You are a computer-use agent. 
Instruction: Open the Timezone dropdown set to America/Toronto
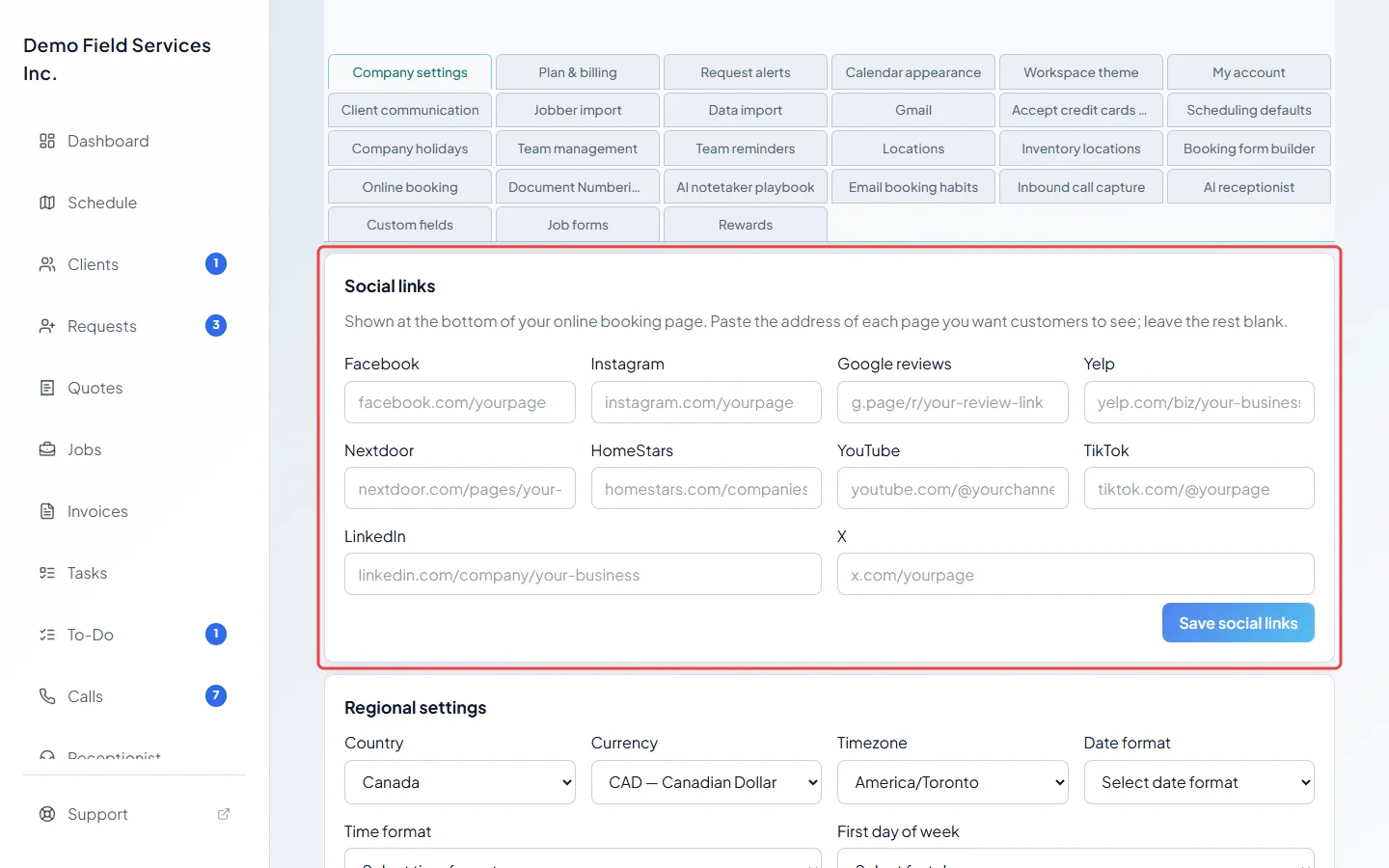953,782
